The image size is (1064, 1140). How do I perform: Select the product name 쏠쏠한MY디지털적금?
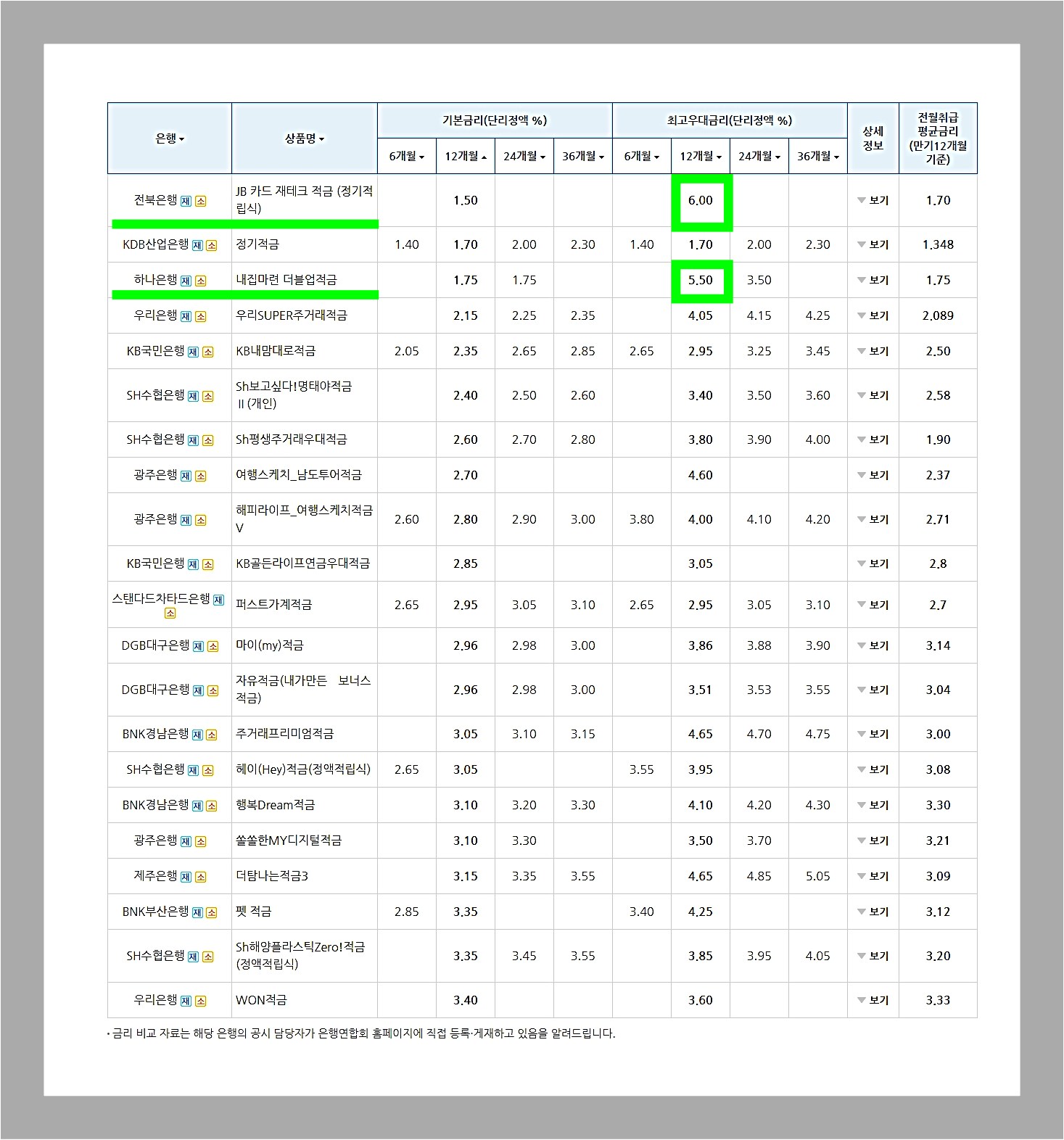[x=289, y=841]
